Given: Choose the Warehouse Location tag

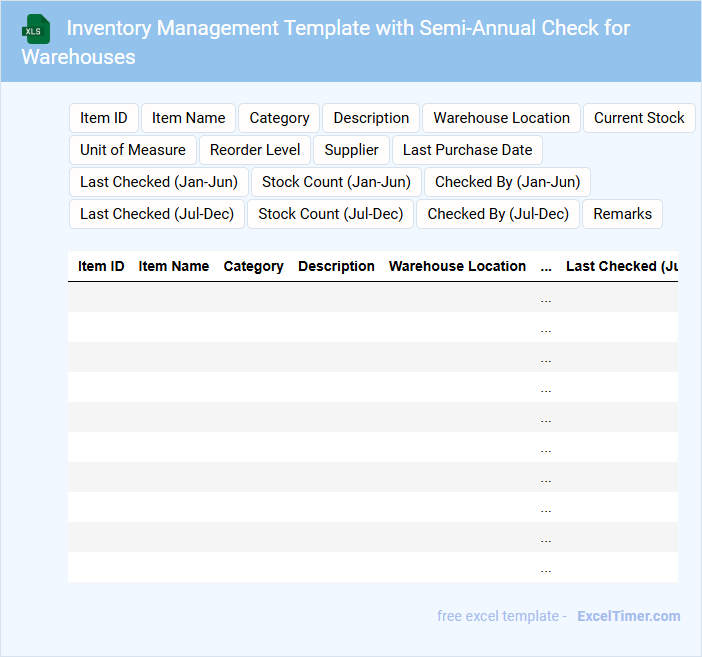Looking at the screenshot, I should 501,118.
